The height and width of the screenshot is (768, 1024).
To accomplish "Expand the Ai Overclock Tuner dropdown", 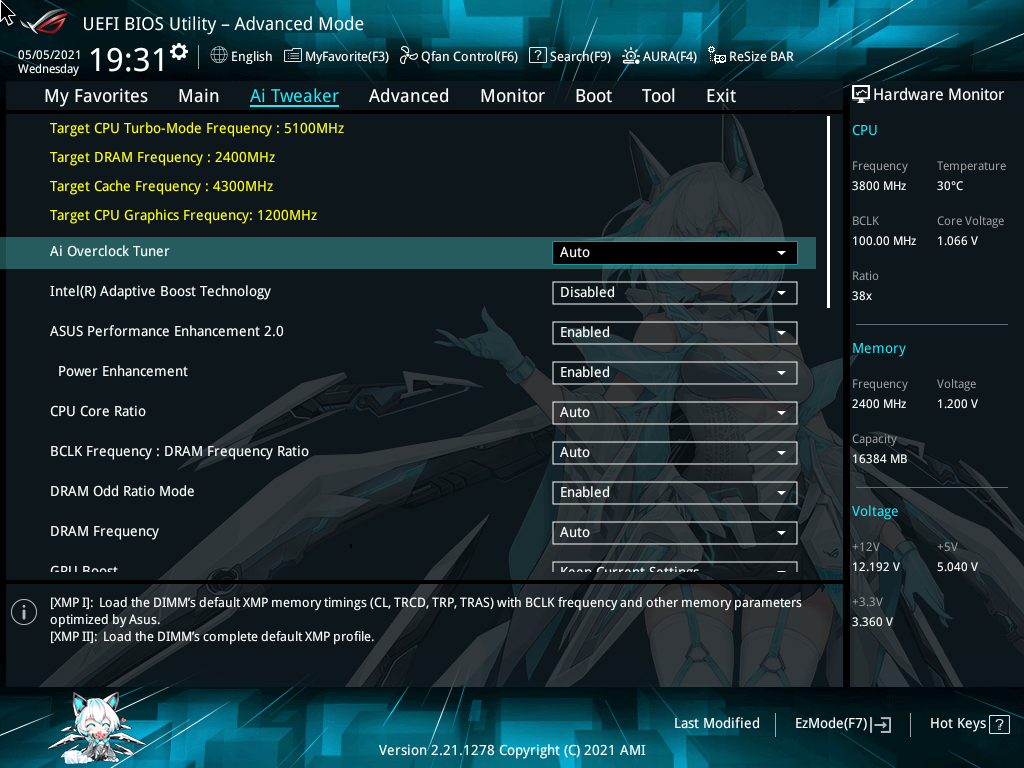I will click(x=675, y=253).
